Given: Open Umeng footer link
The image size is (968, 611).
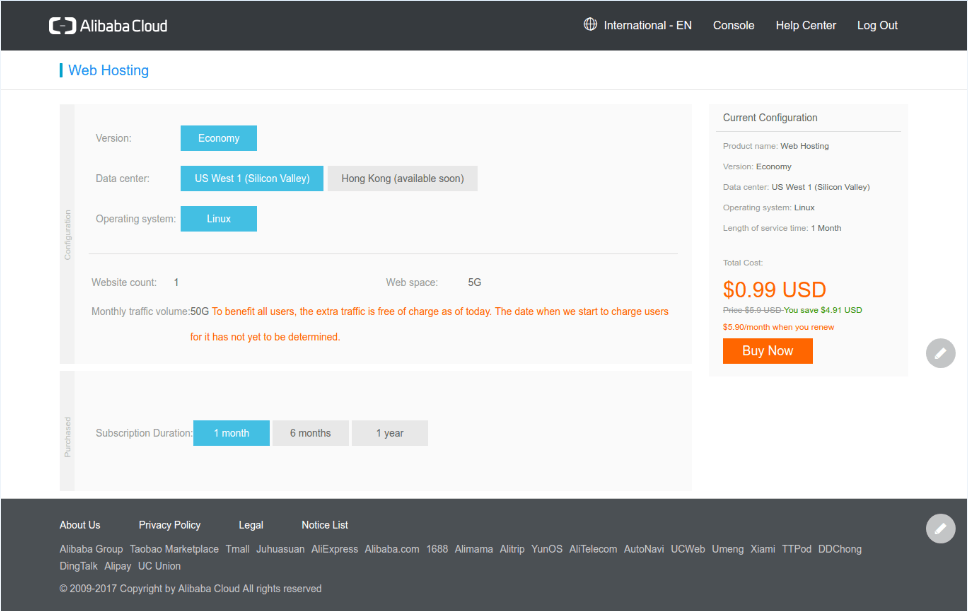Looking at the screenshot, I should tap(727, 549).
